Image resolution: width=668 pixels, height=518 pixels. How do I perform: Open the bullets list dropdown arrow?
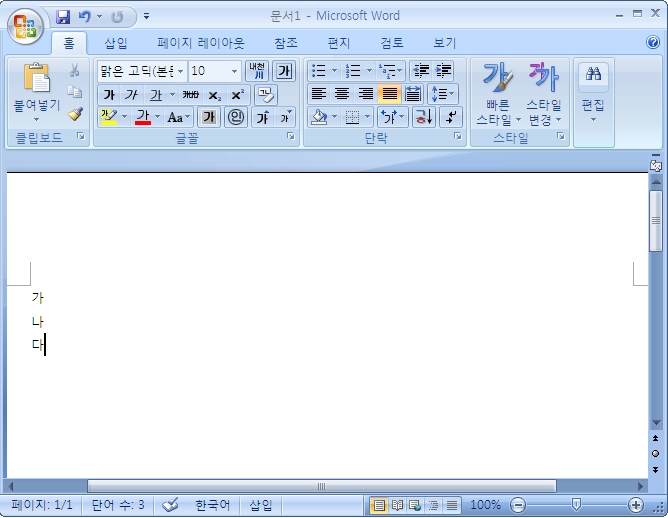tap(334, 71)
